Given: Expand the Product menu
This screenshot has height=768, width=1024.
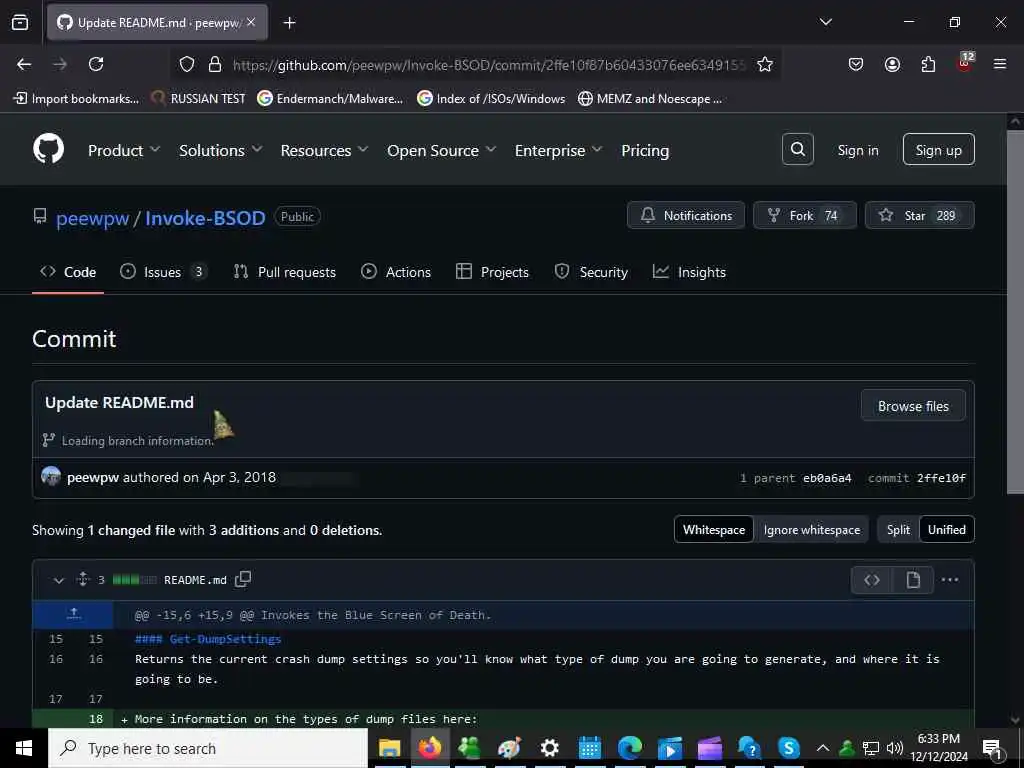Looking at the screenshot, I should [x=123, y=150].
